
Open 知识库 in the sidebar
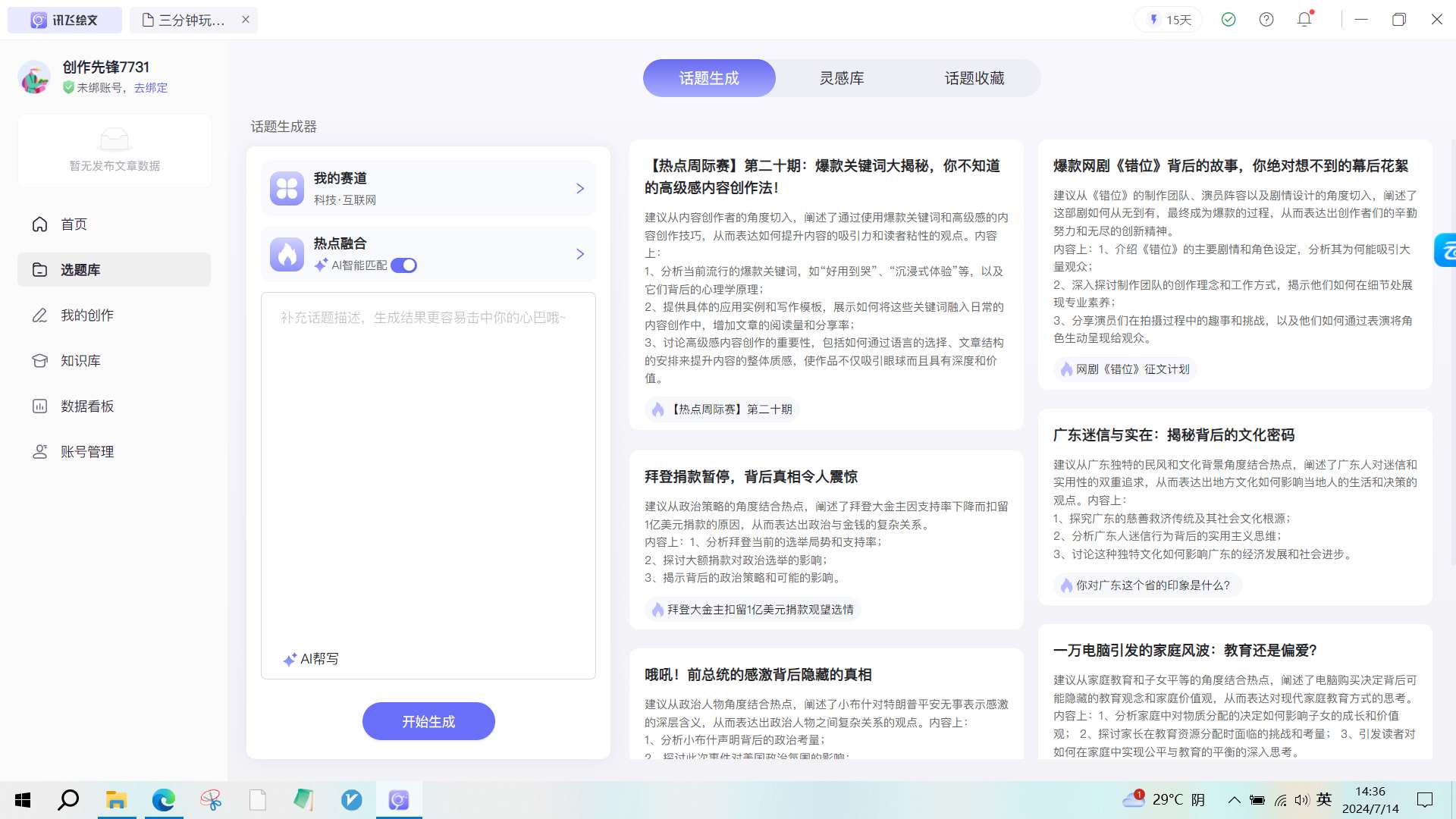80,361
